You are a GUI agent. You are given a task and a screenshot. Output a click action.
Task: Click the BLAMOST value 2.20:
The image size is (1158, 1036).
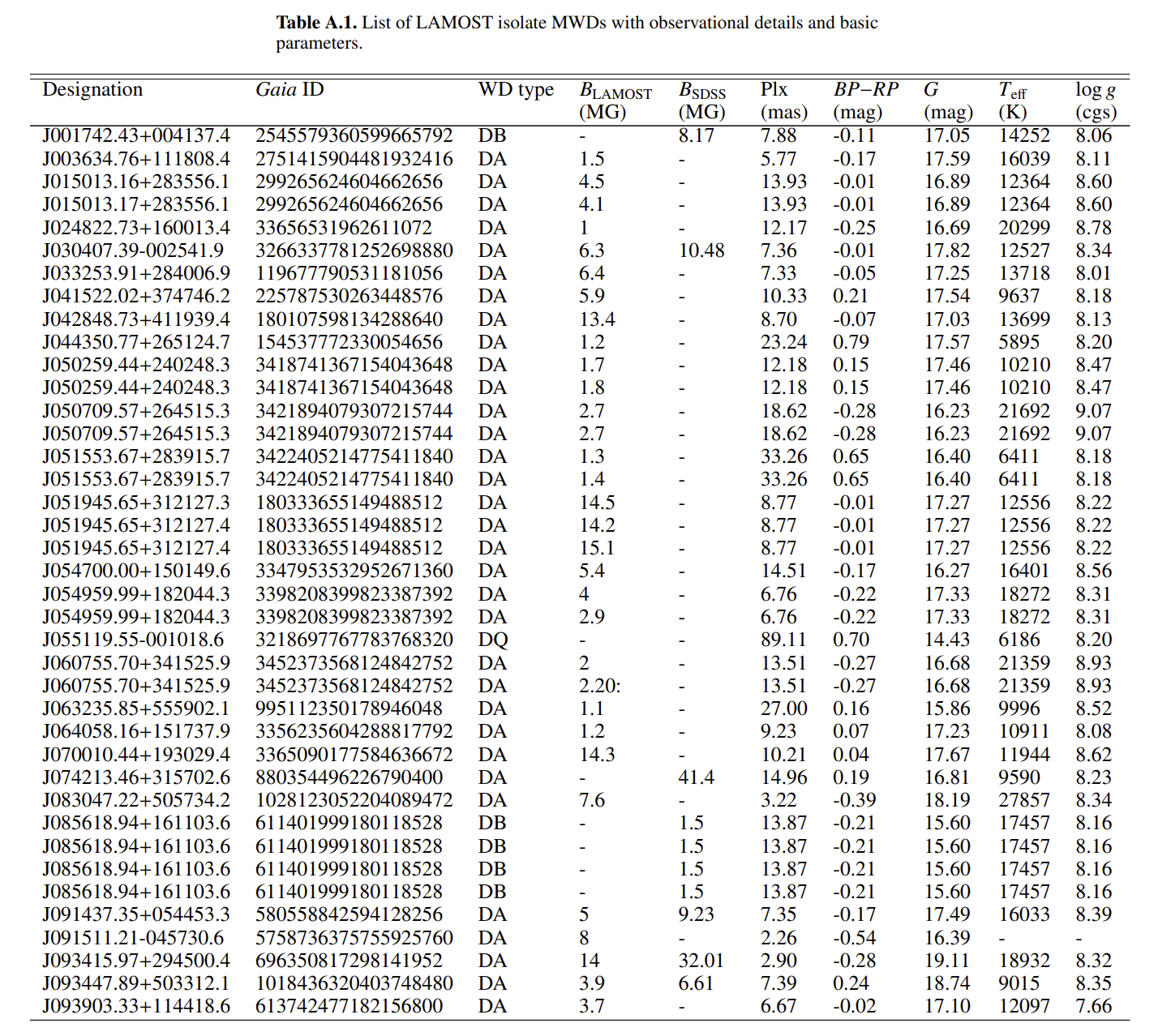click(599, 686)
